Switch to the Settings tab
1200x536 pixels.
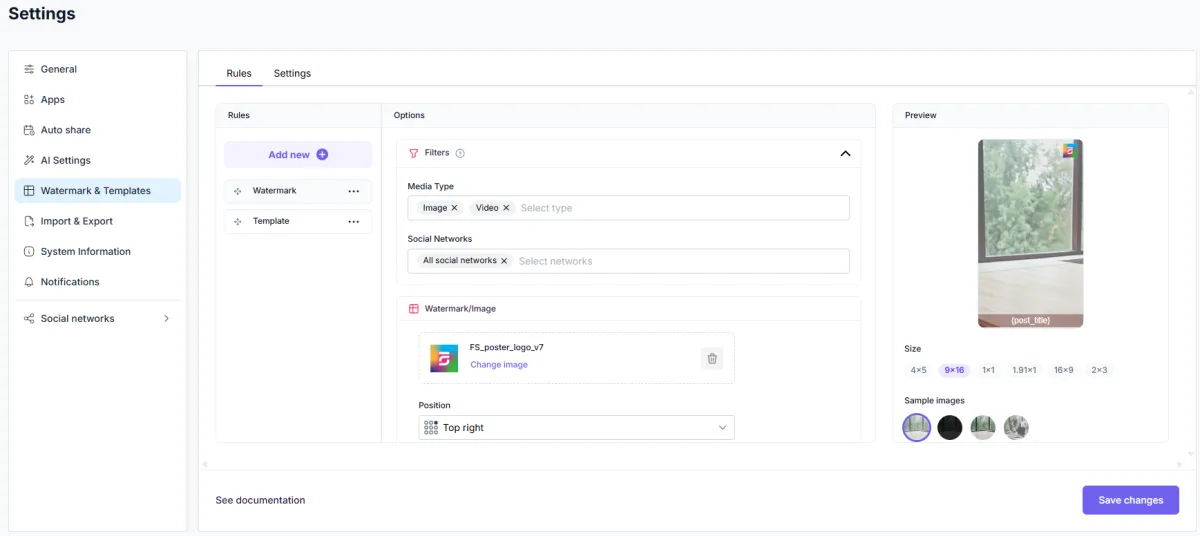(x=292, y=73)
